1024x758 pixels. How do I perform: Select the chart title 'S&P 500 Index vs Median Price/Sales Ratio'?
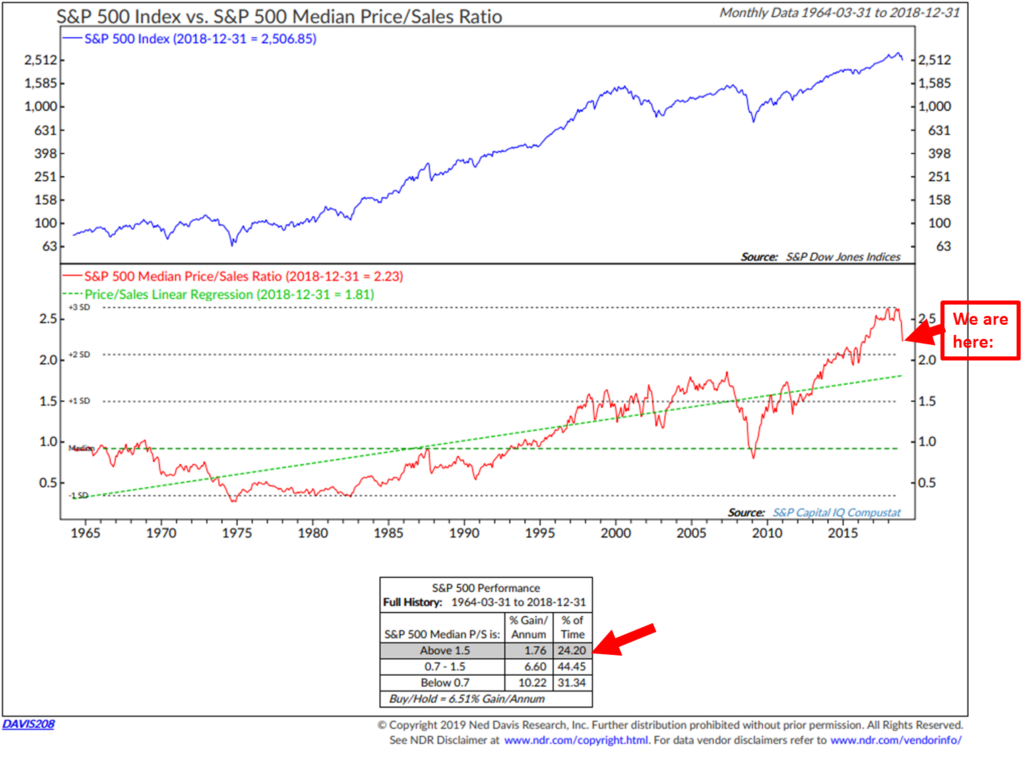(280, 17)
